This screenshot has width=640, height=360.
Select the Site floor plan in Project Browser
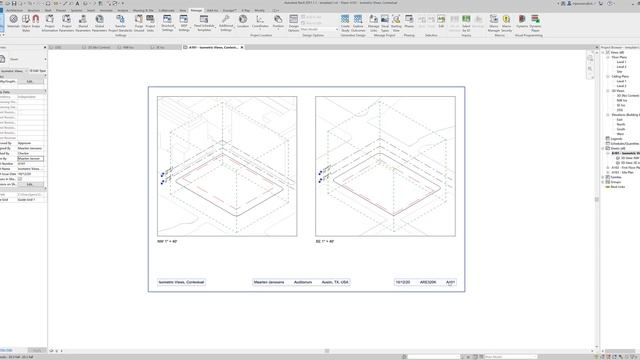coord(620,71)
